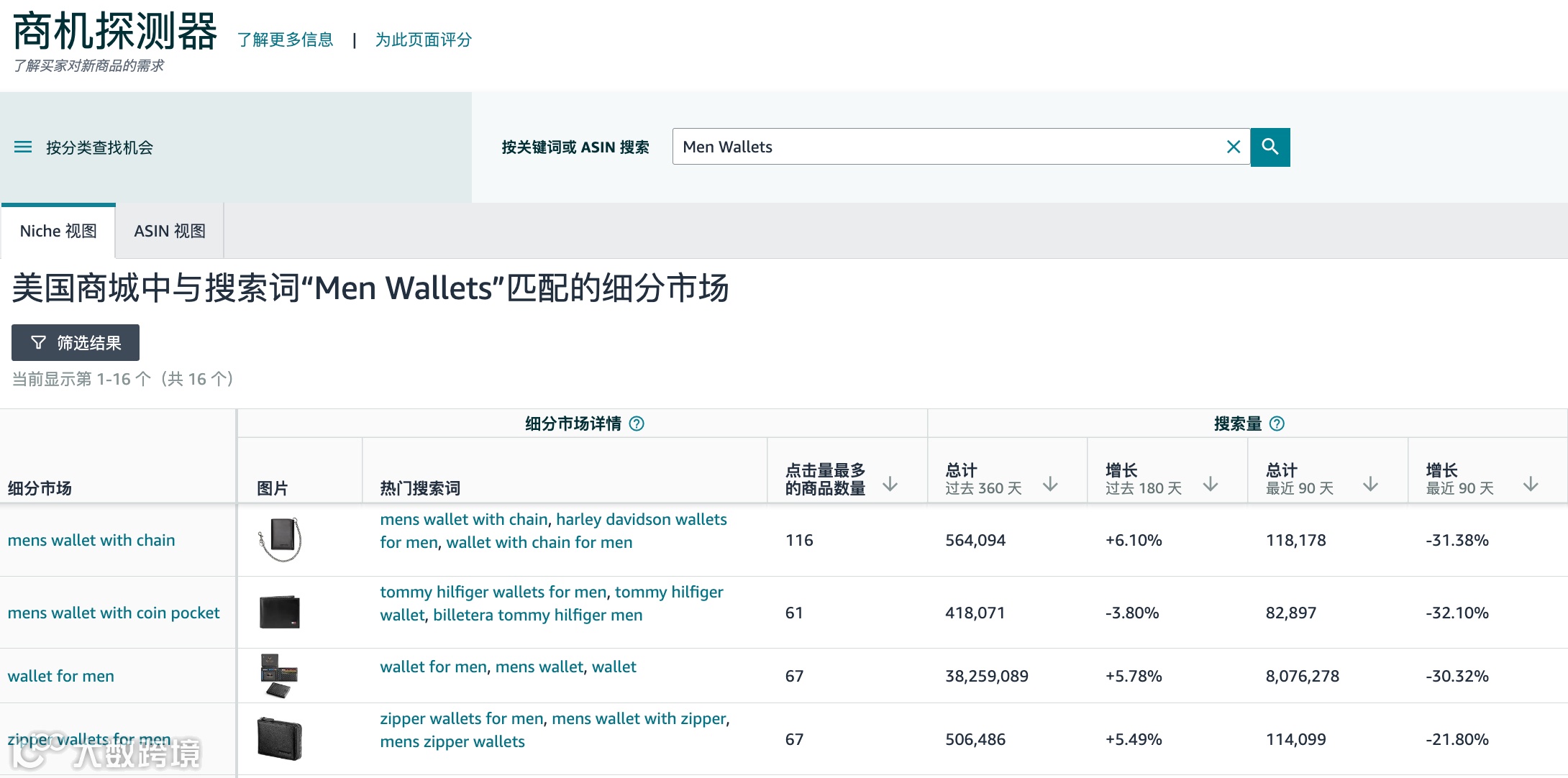Screen dimensions: 1568x778
Task: Open the mens wallet with chain niche
Action: click(x=91, y=540)
